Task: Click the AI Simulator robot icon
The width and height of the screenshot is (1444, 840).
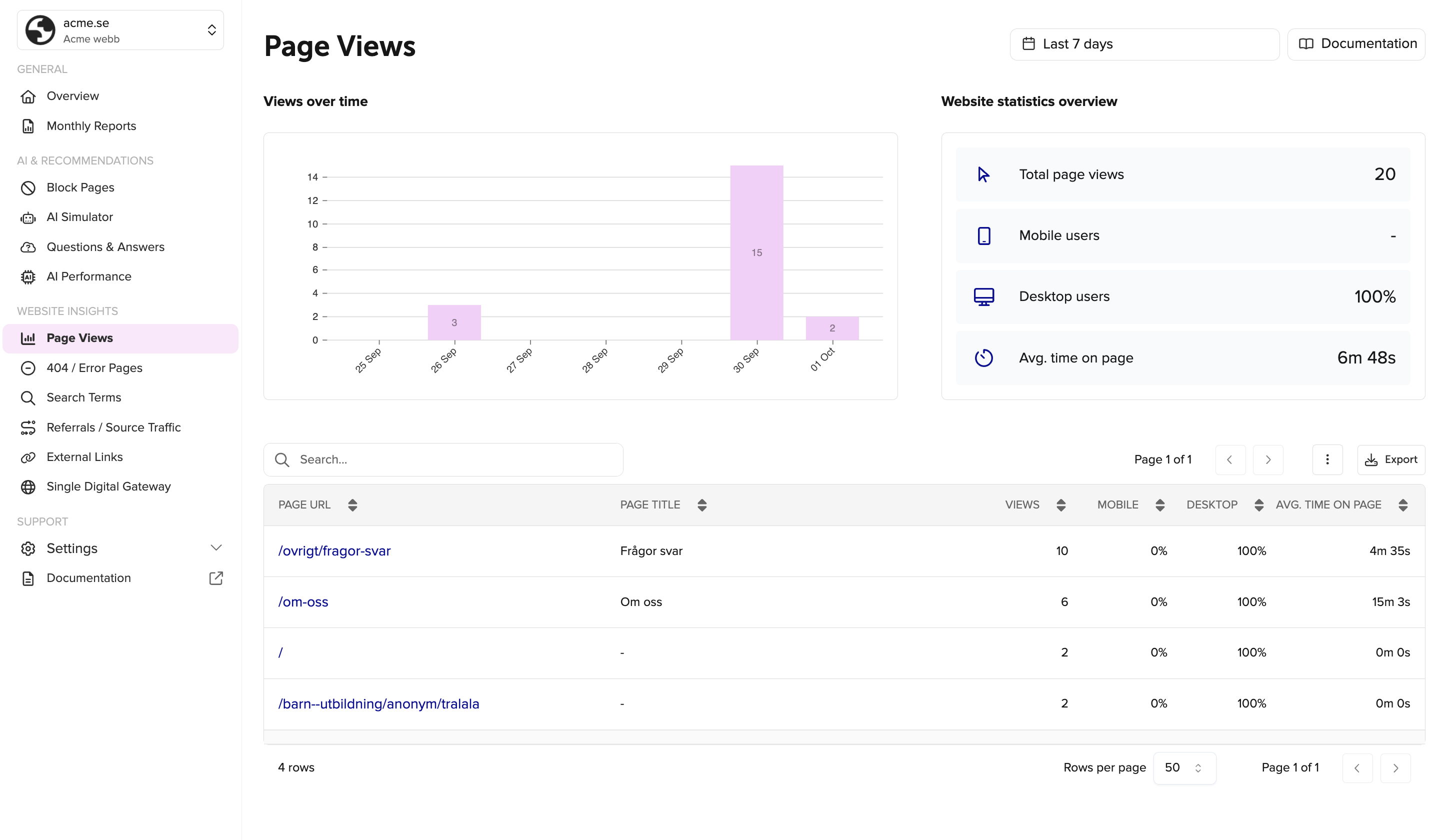Action: coord(28,217)
